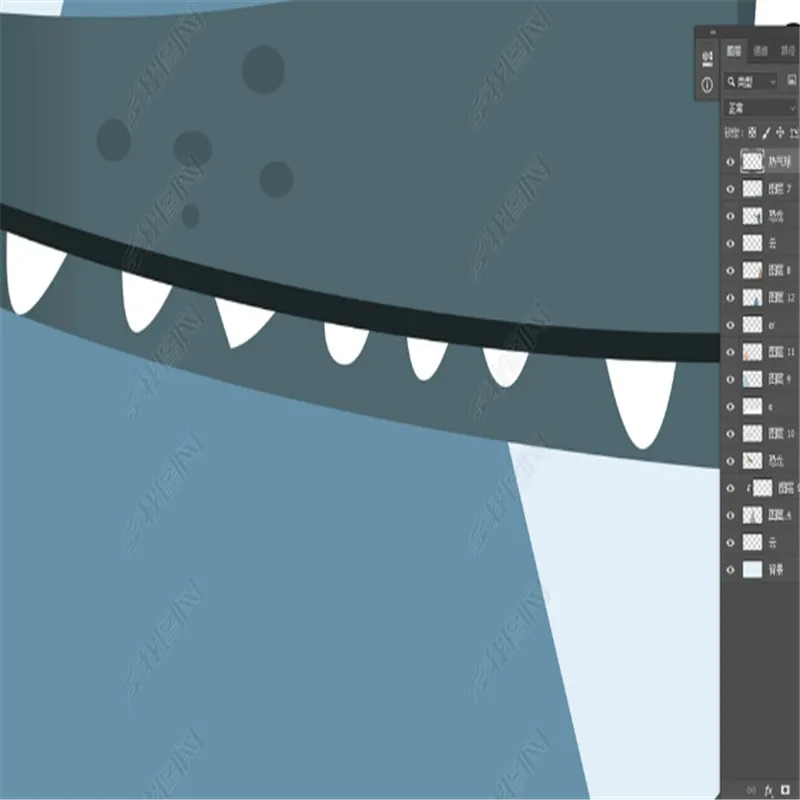Collapse panels with the double-arrow icon
The width and height of the screenshot is (800, 800).
click(x=713, y=33)
